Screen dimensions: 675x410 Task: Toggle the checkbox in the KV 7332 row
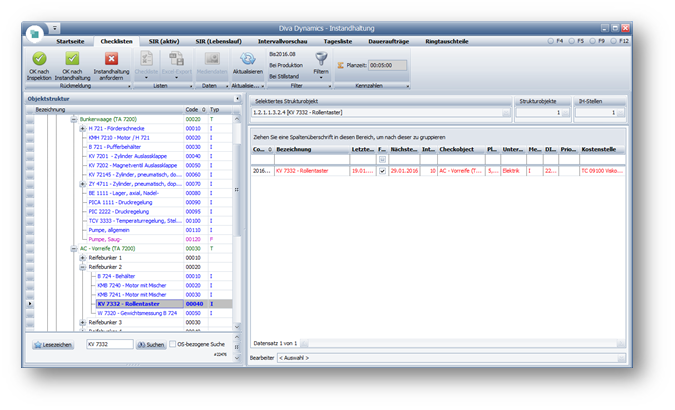pos(383,171)
